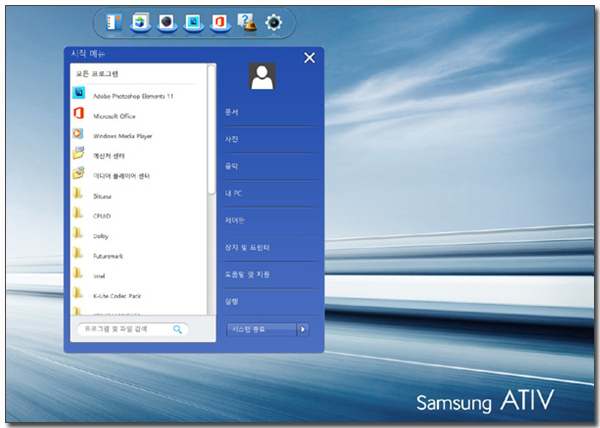Open 제어판 (Control Panel) menu entry
The width and height of the screenshot is (600, 428).
point(269,221)
